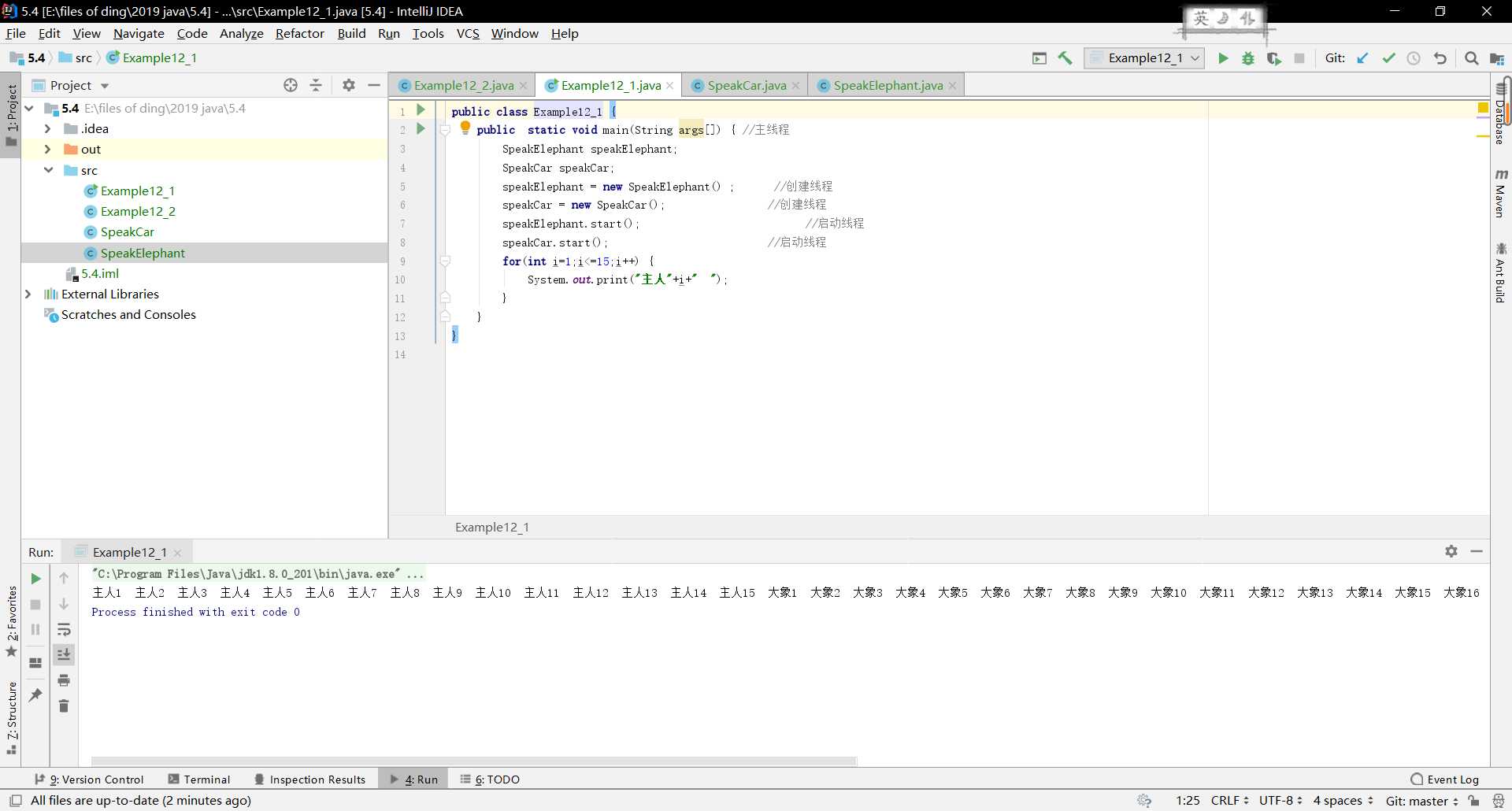Image resolution: width=1512 pixels, height=811 pixels.
Task: Open Maven side panel
Action: pos(1500,194)
